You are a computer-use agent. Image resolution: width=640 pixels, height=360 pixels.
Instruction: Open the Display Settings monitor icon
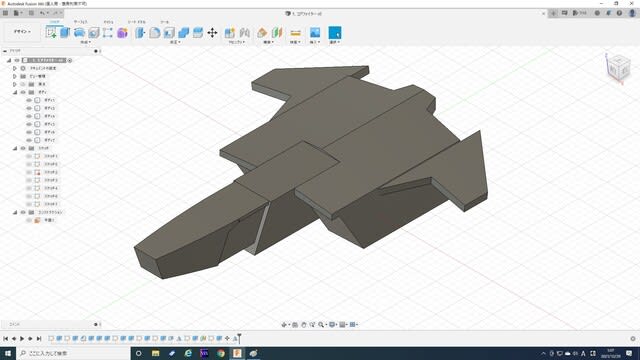[332, 324]
